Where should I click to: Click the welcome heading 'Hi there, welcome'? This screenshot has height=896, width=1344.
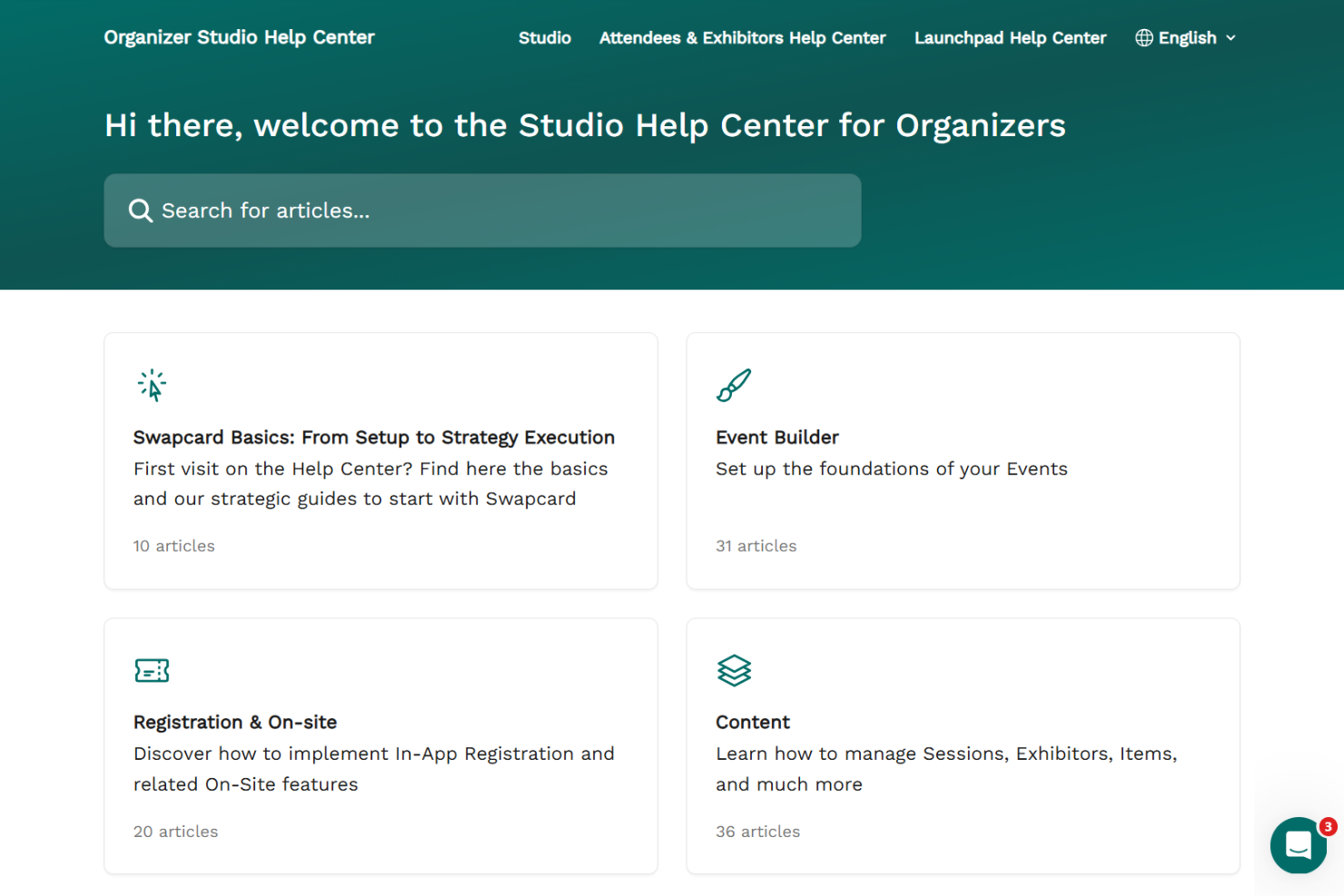(585, 125)
